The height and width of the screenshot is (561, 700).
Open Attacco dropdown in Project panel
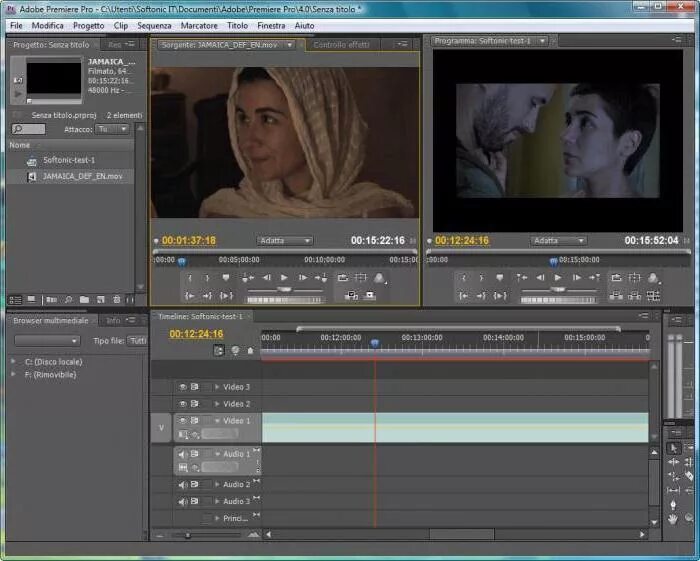tap(112, 129)
